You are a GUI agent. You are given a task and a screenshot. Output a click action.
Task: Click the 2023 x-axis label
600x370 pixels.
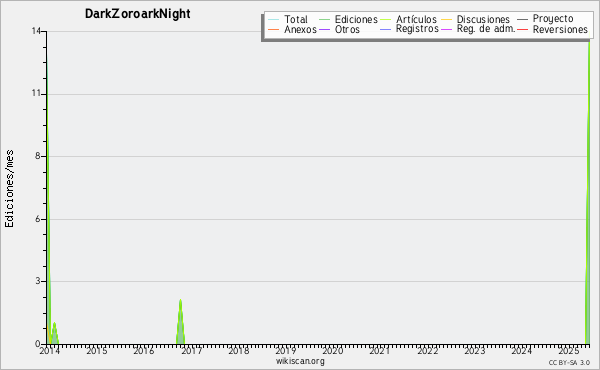pyautogui.click(x=474, y=350)
